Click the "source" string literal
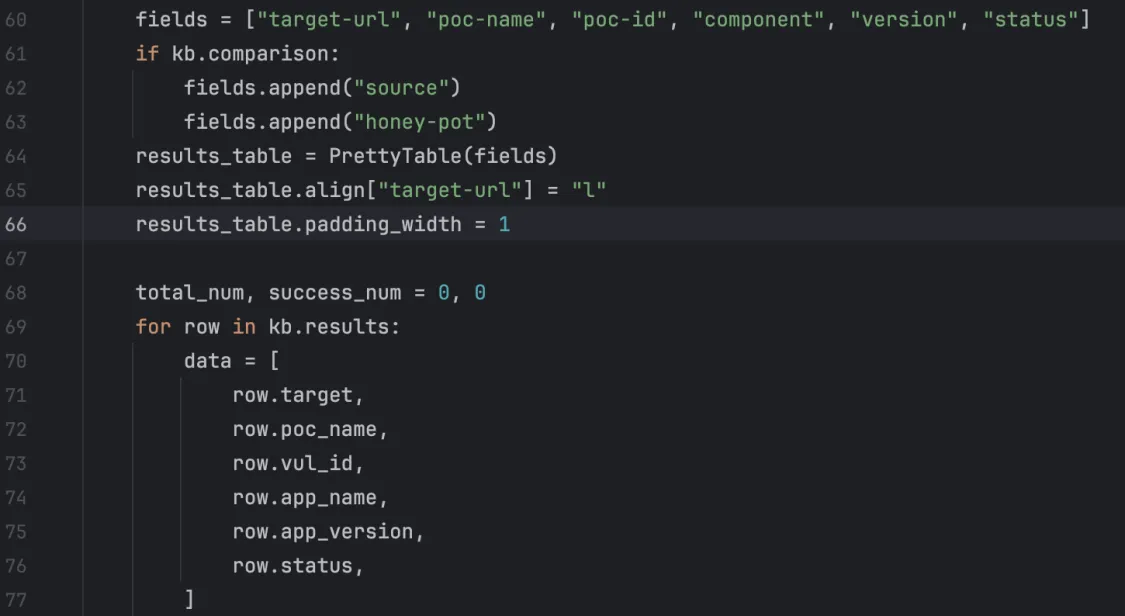The height and width of the screenshot is (616, 1125). click(x=401, y=88)
